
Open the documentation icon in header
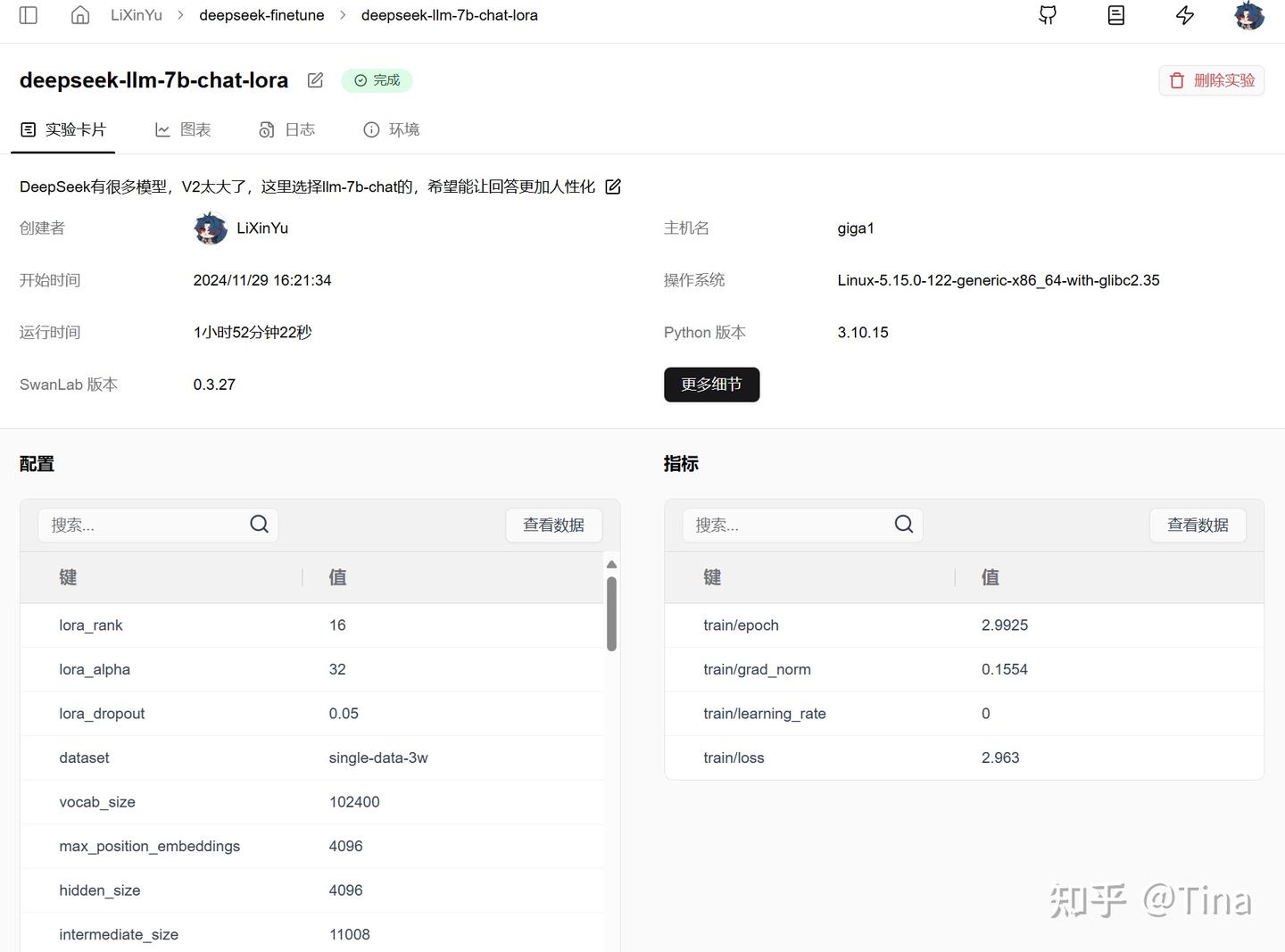click(1116, 15)
